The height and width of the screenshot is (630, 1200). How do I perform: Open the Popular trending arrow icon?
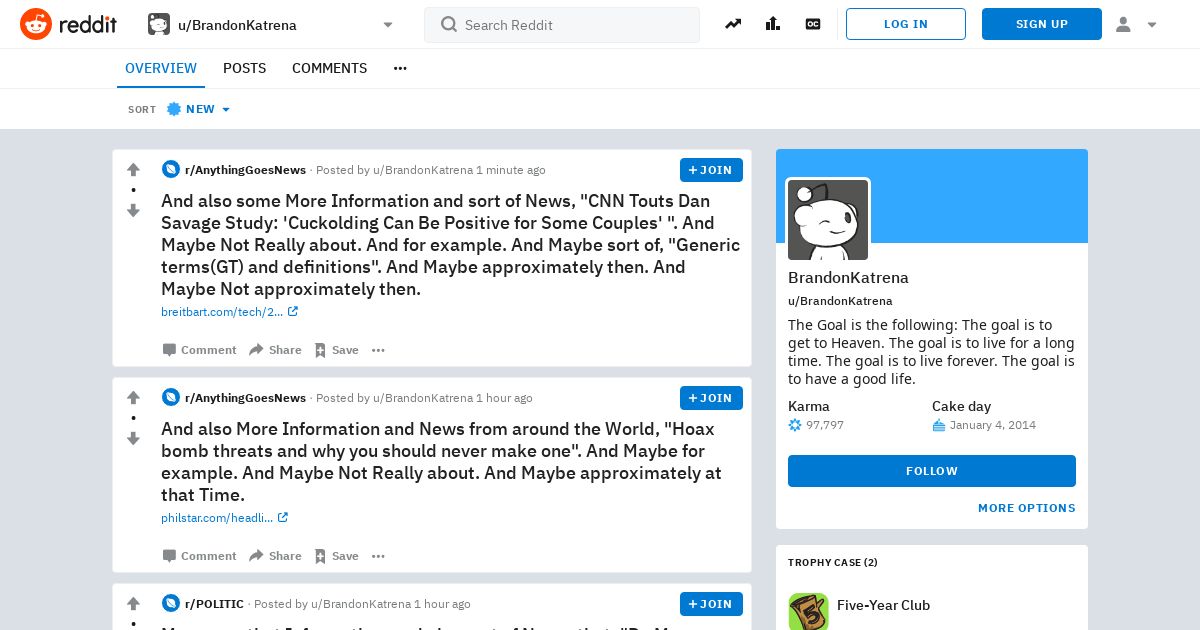coord(733,24)
